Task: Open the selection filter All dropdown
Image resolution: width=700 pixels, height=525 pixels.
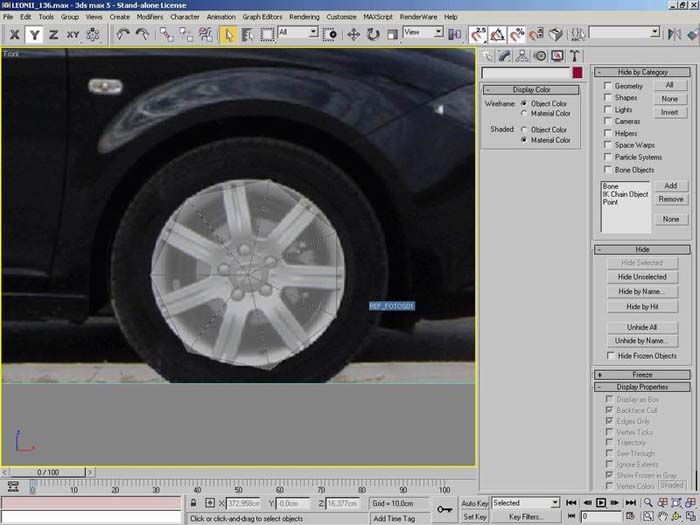Action: coord(298,33)
